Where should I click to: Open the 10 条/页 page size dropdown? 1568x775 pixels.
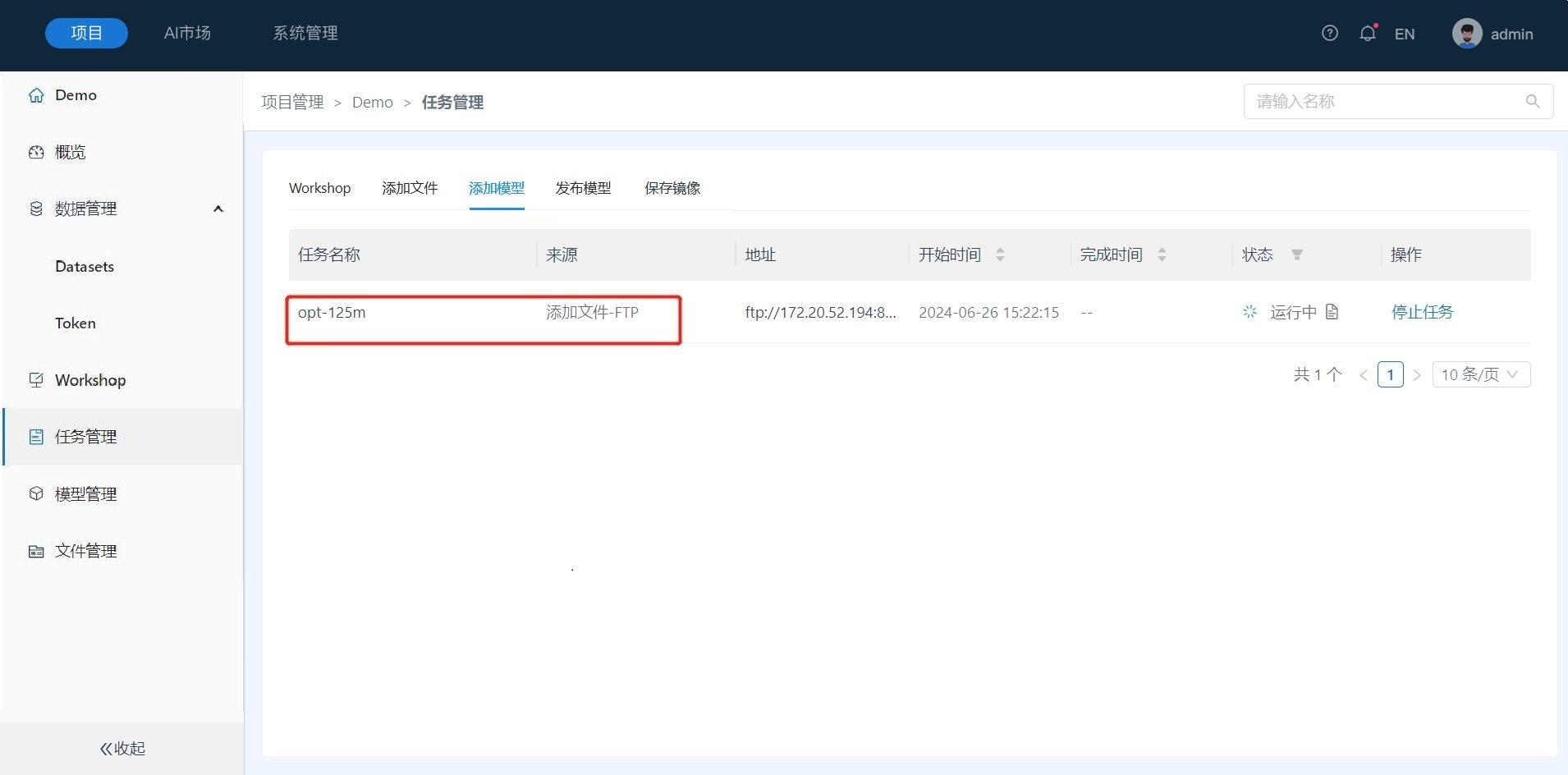tap(1480, 375)
